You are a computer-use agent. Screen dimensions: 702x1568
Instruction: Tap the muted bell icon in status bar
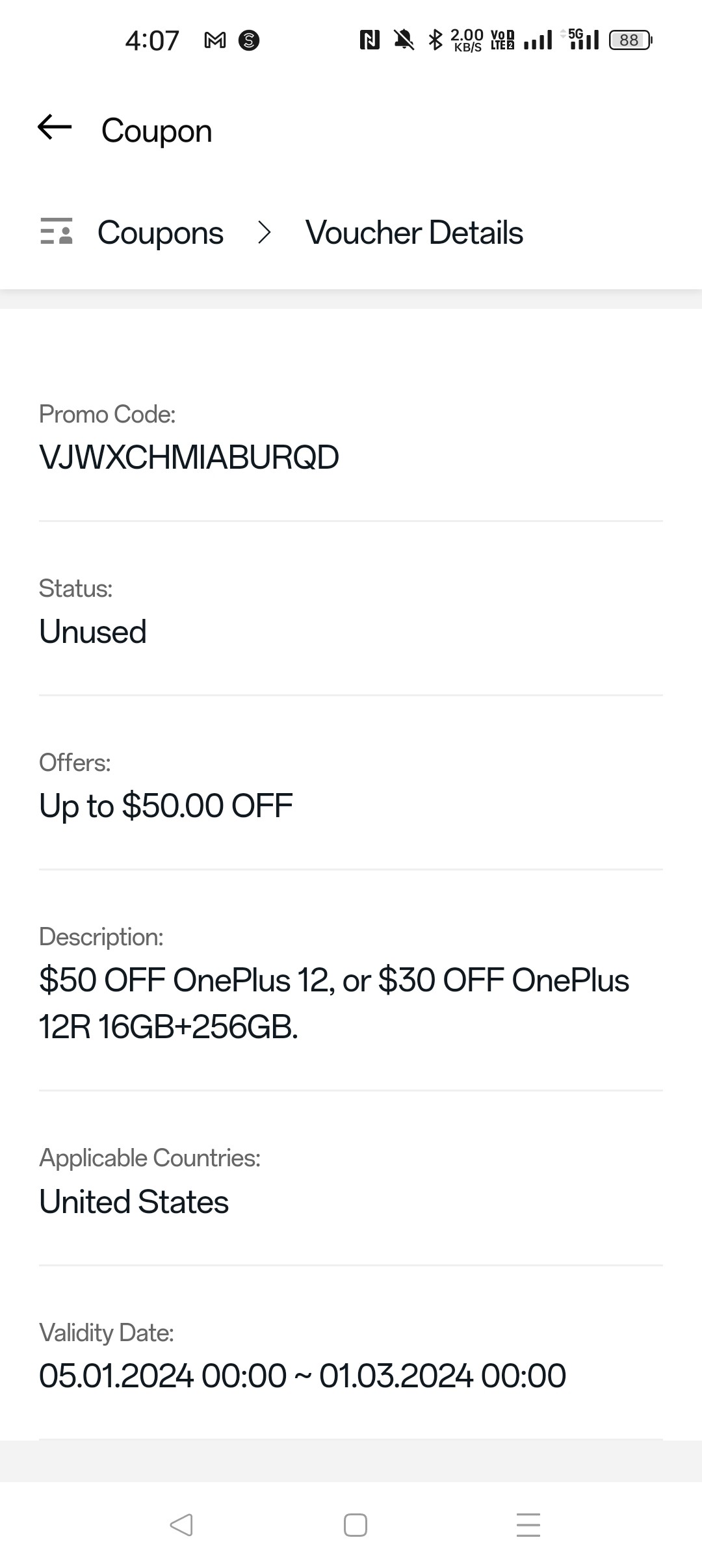coord(404,40)
